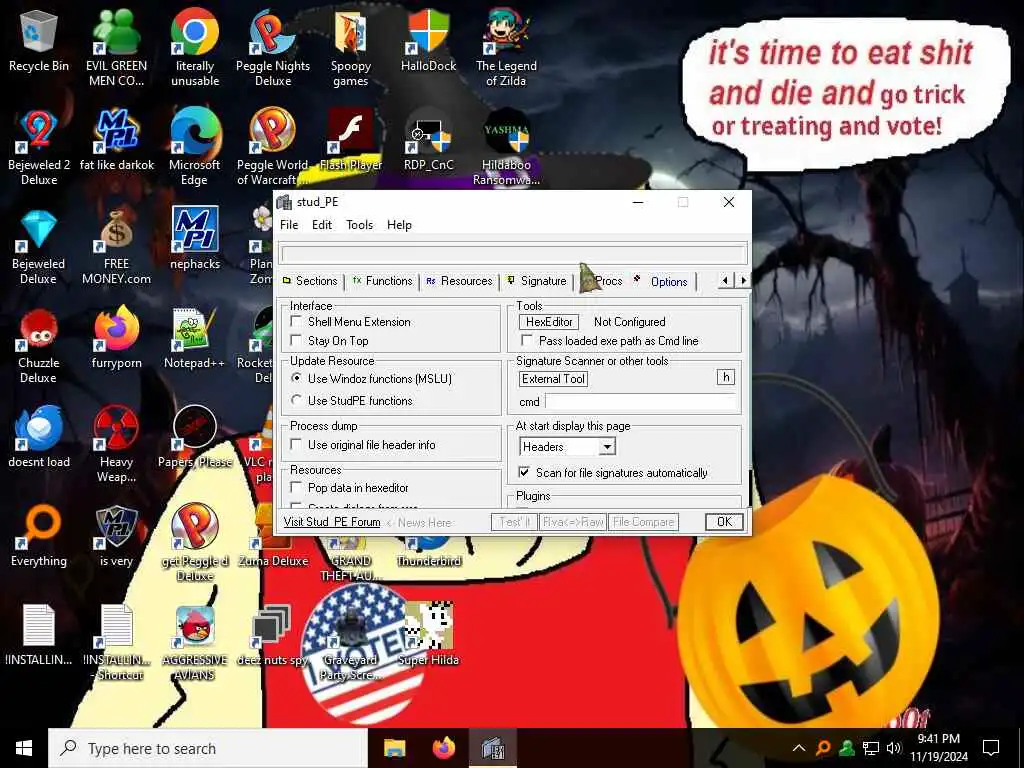1024x768 pixels.
Task: Open File Explorer from taskbar
Action: [394, 748]
